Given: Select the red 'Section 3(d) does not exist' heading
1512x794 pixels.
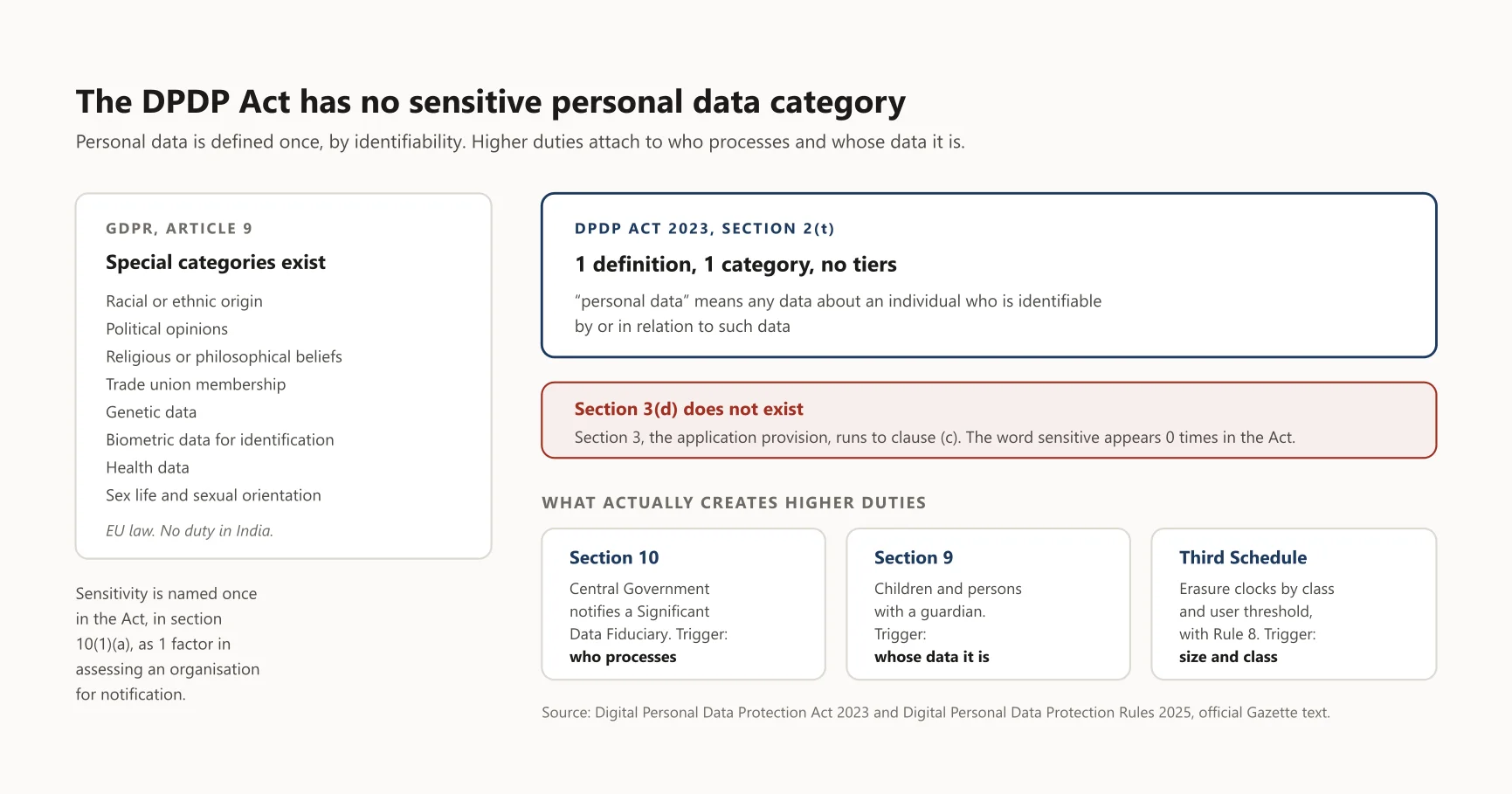Looking at the screenshot, I should (x=689, y=409).
